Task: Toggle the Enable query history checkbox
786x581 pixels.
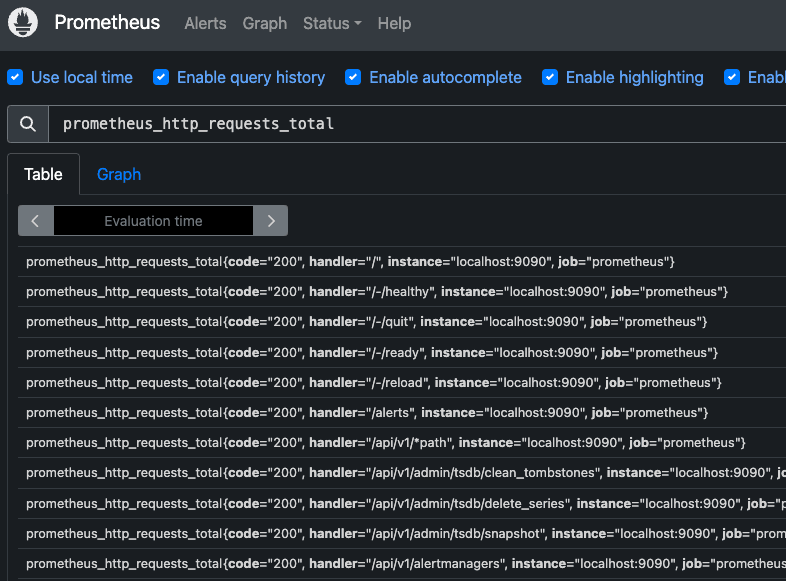Action: [161, 77]
